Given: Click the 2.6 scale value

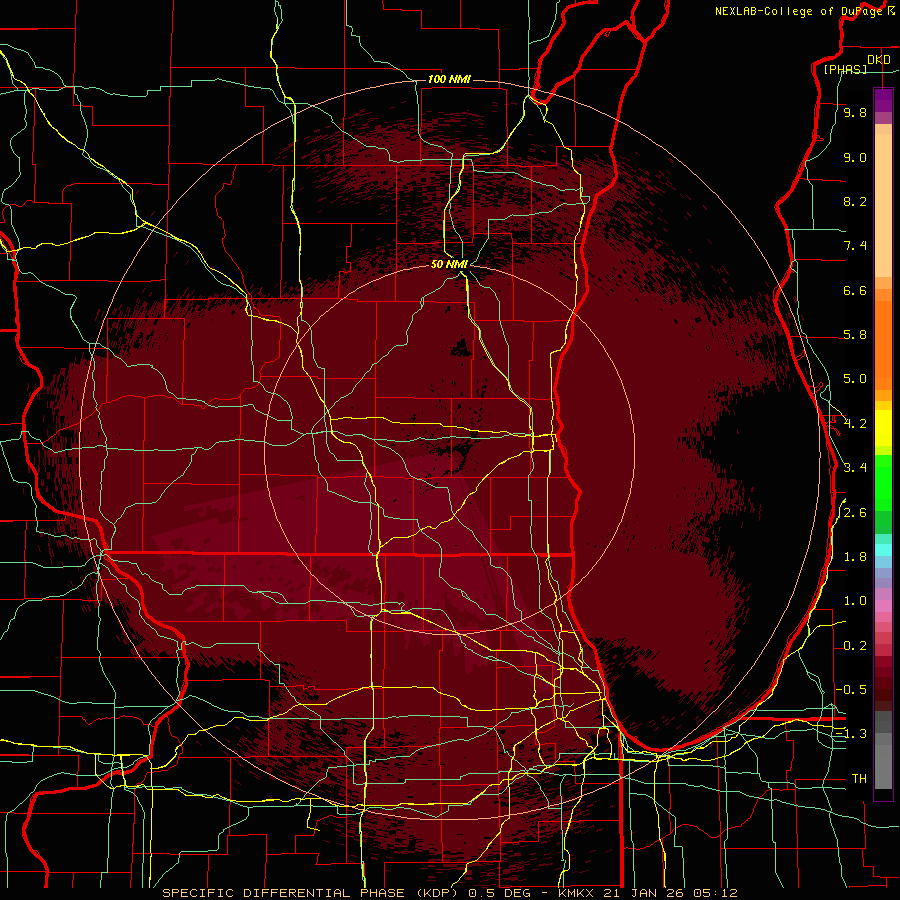Looking at the screenshot, I should click(855, 513).
